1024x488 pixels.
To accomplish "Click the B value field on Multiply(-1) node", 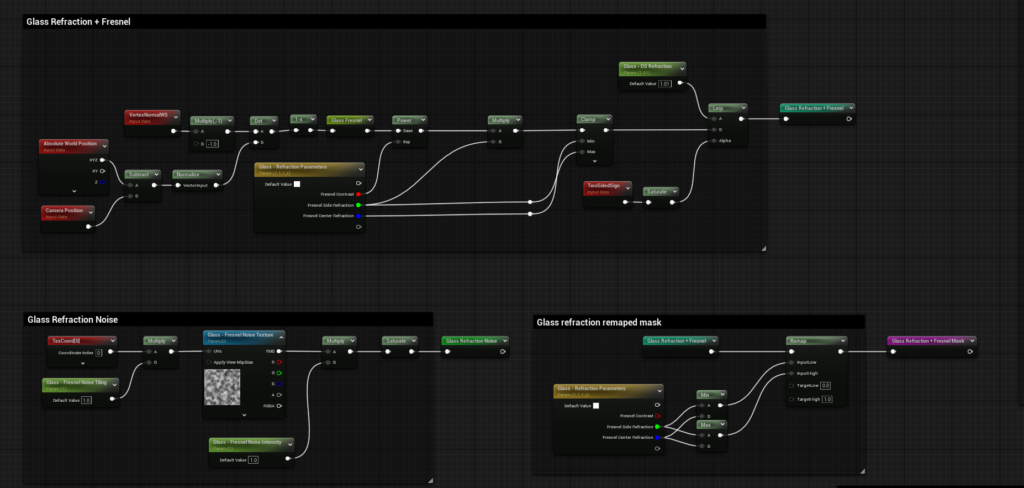I will (x=212, y=144).
